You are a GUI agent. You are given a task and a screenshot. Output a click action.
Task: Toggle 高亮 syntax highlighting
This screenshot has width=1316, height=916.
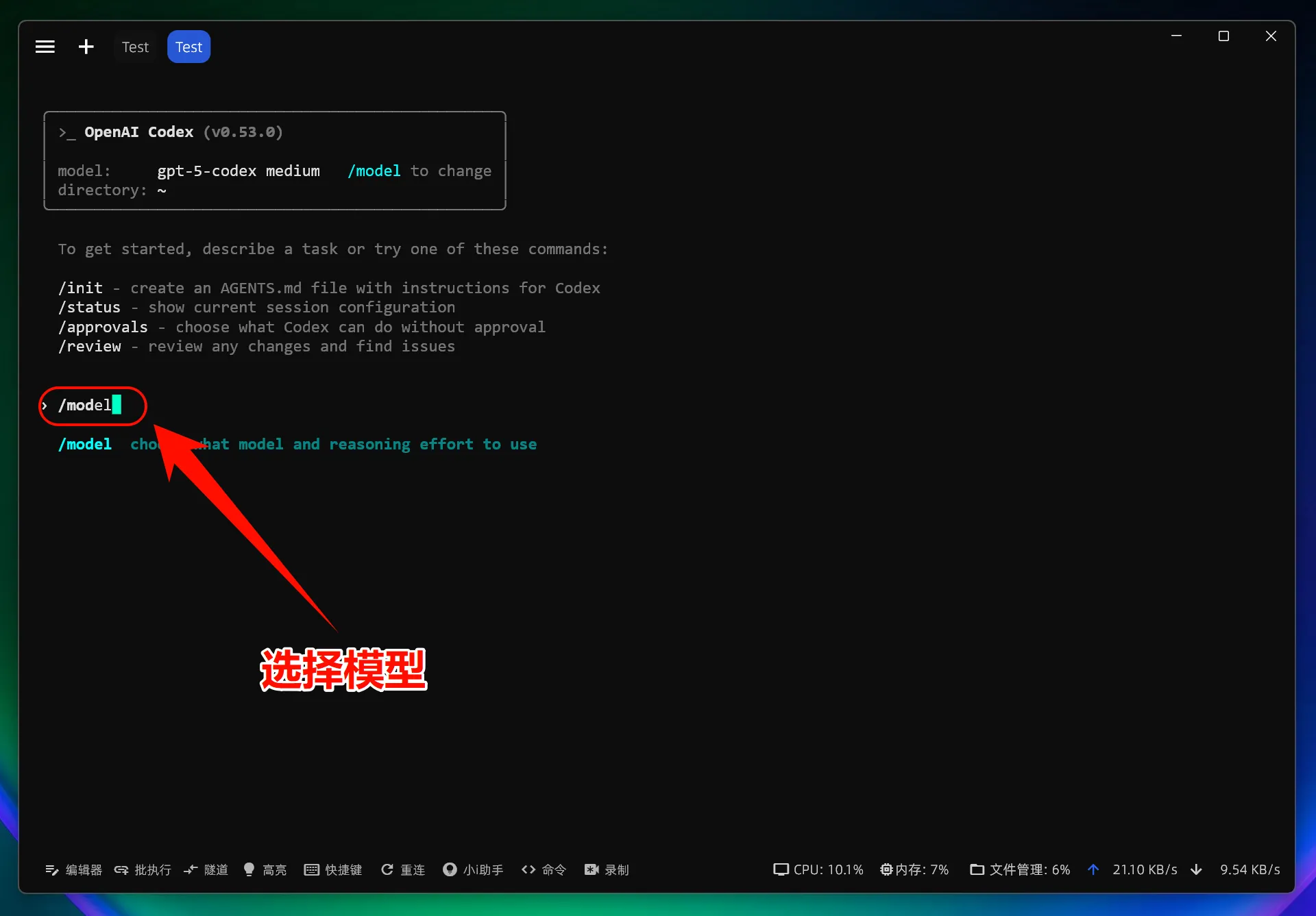click(265, 869)
